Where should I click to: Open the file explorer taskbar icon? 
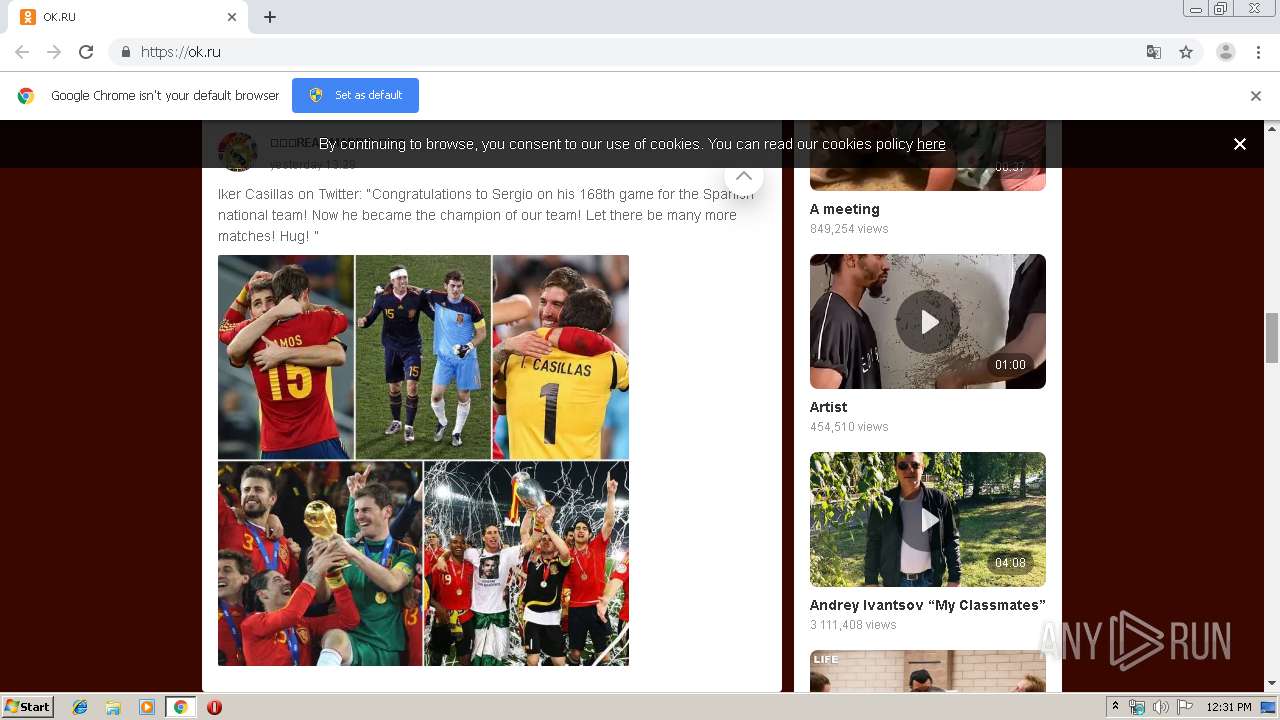113,707
